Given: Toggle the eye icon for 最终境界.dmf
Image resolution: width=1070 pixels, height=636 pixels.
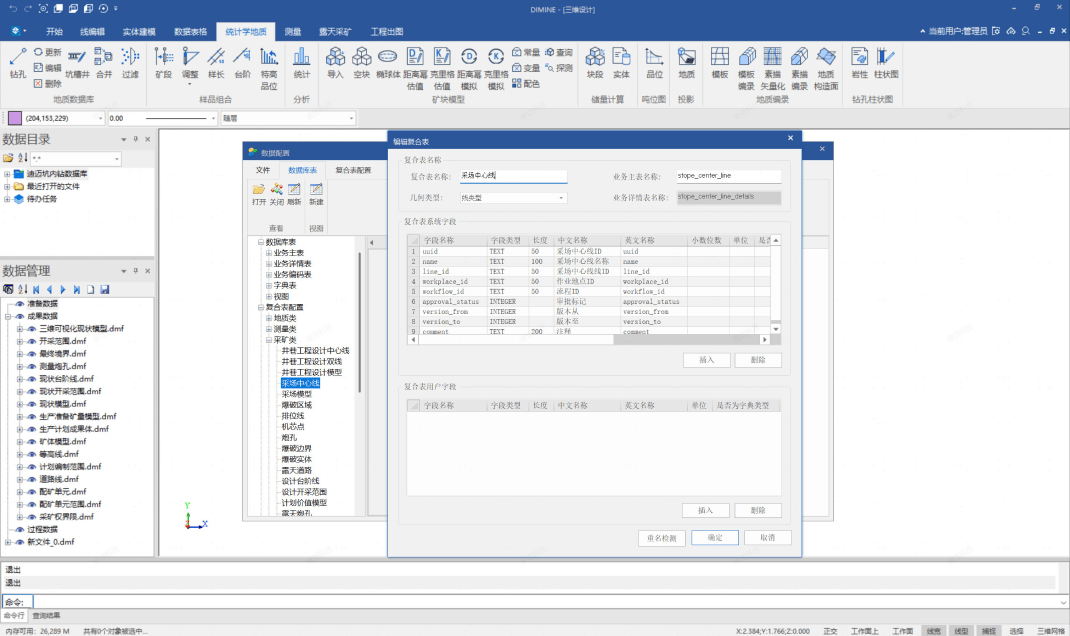Looking at the screenshot, I should (x=31, y=353).
